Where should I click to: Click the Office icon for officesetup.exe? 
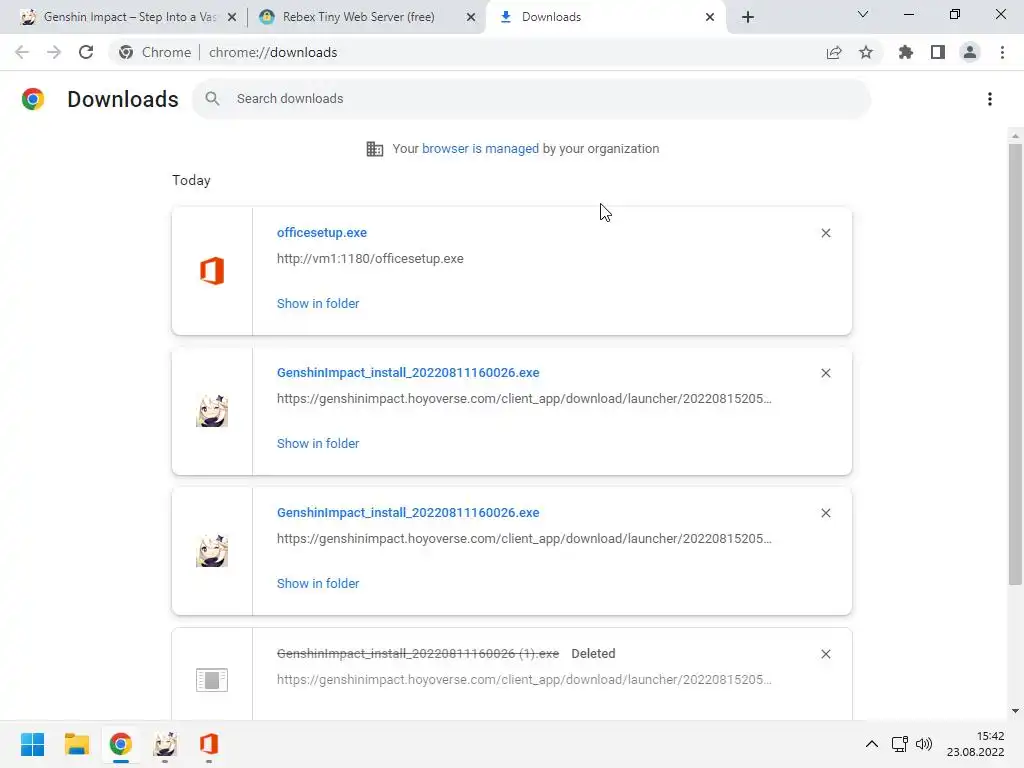tap(212, 271)
